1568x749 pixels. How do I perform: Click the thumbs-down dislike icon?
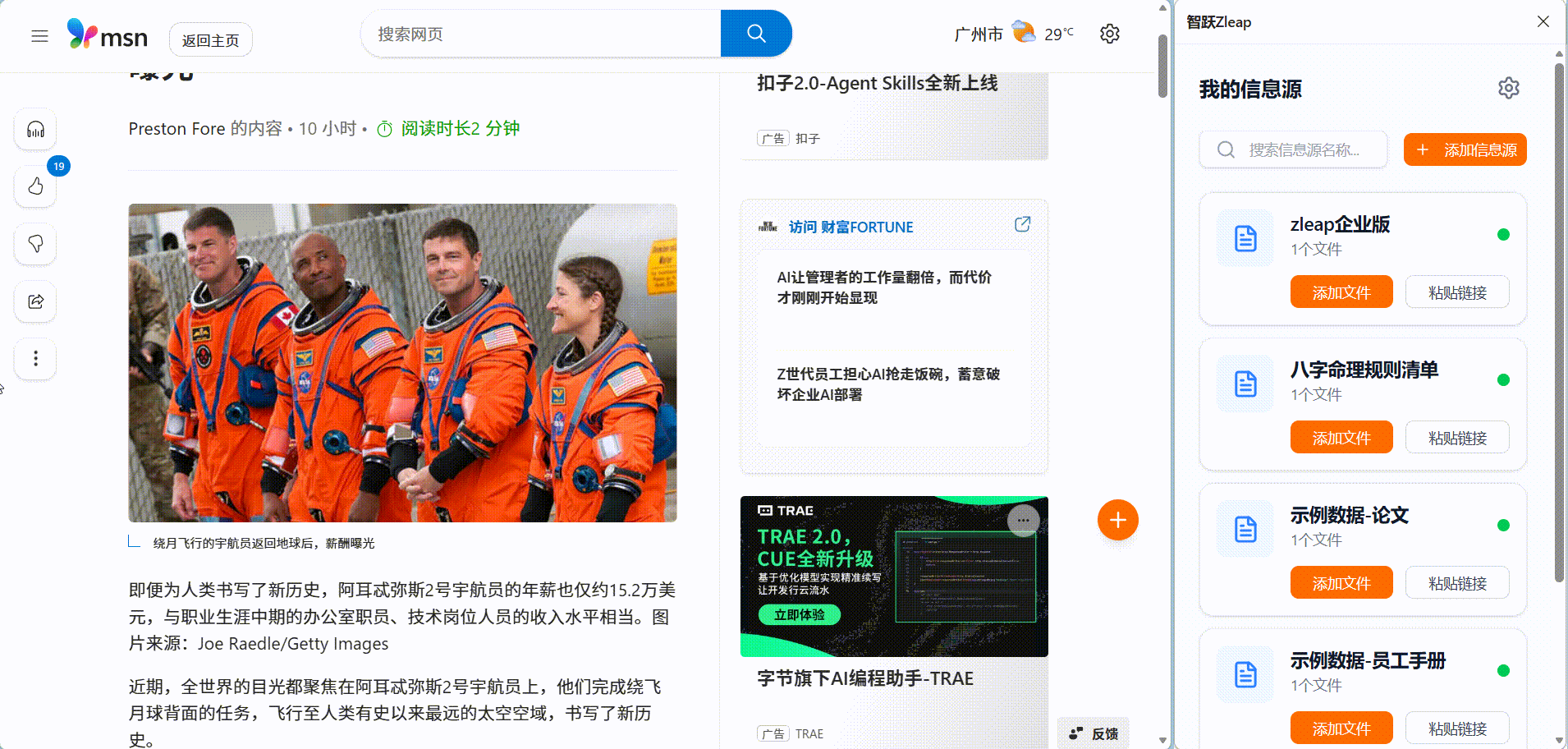click(35, 244)
